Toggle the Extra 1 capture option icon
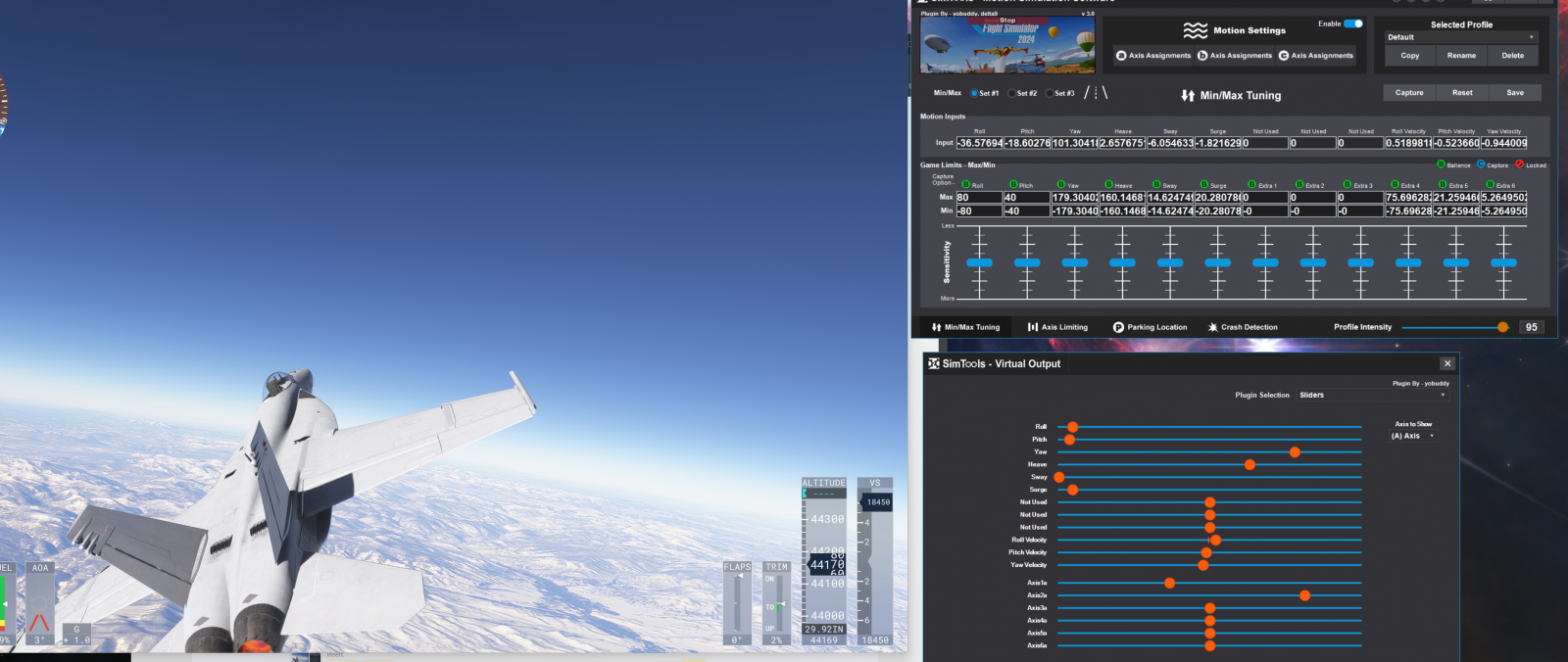The image size is (1568, 662). coord(1252,184)
